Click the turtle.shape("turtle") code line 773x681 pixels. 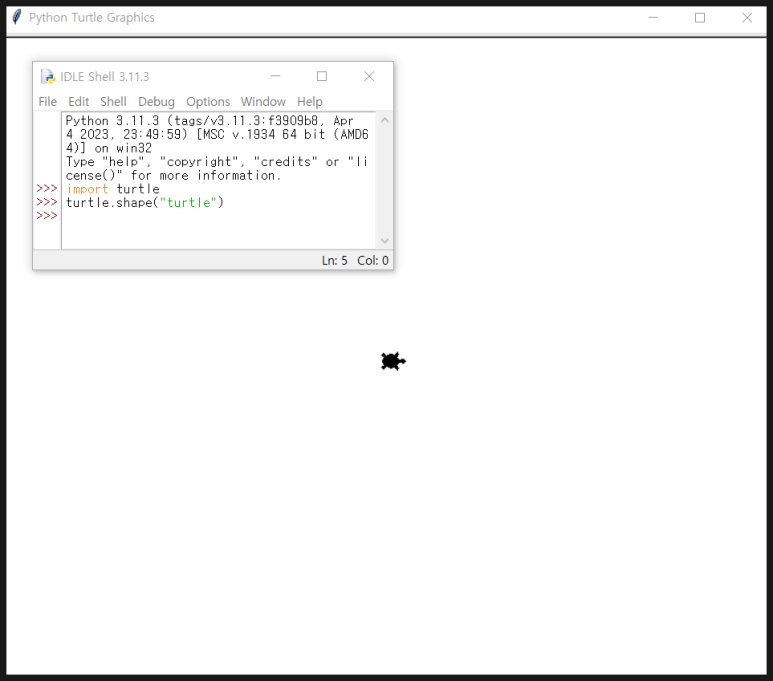145,202
